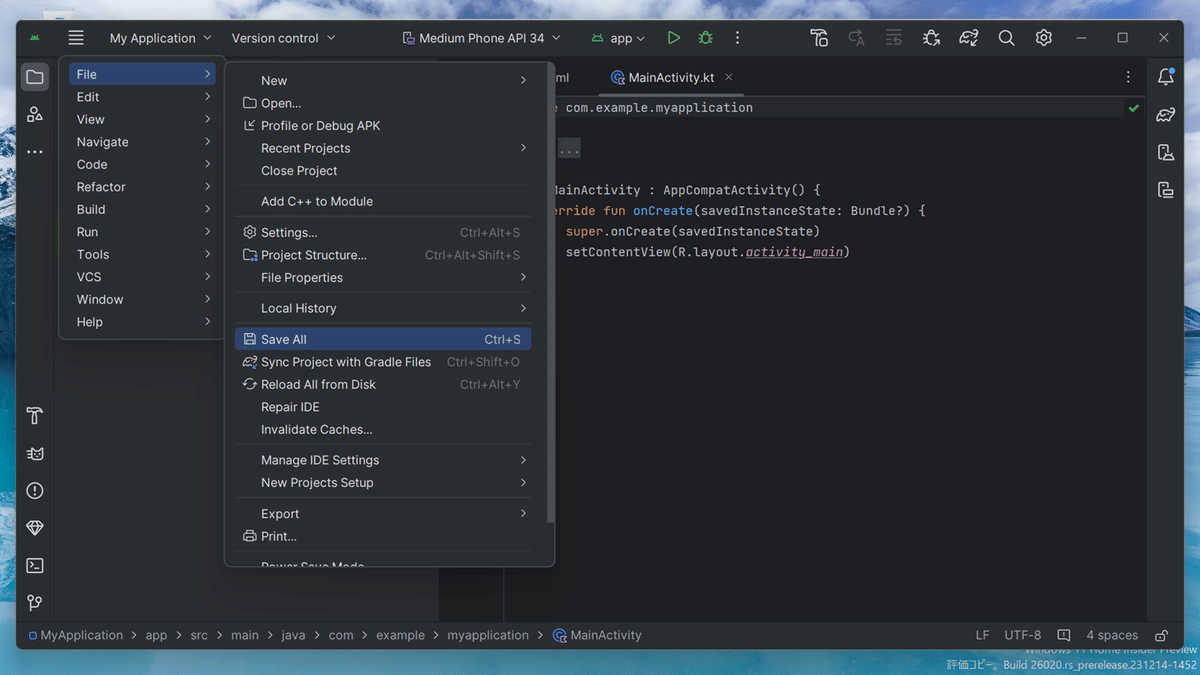Select Sync Project with Gradle Files

tap(383, 362)
